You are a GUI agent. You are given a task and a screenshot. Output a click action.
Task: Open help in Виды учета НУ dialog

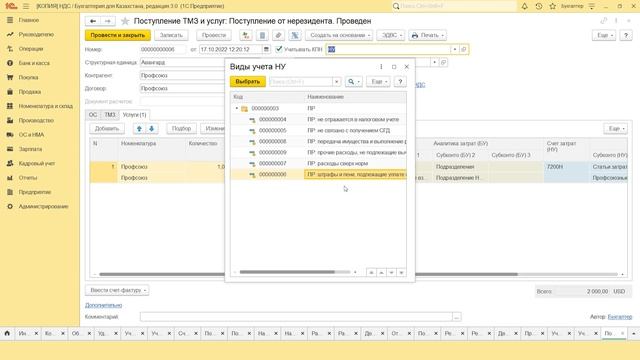(x=400, y=82)
